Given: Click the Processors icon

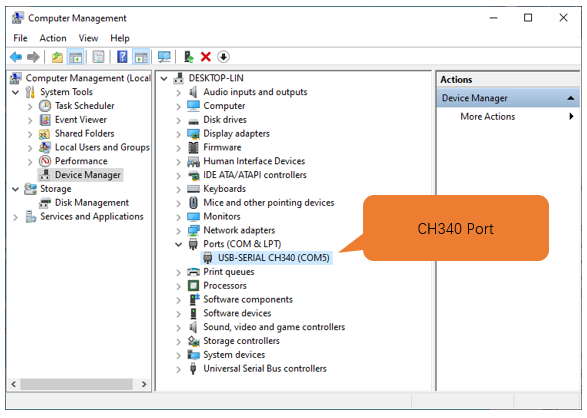Looking at the screenshot, I should pyautogui.click(x=193, y=286).
